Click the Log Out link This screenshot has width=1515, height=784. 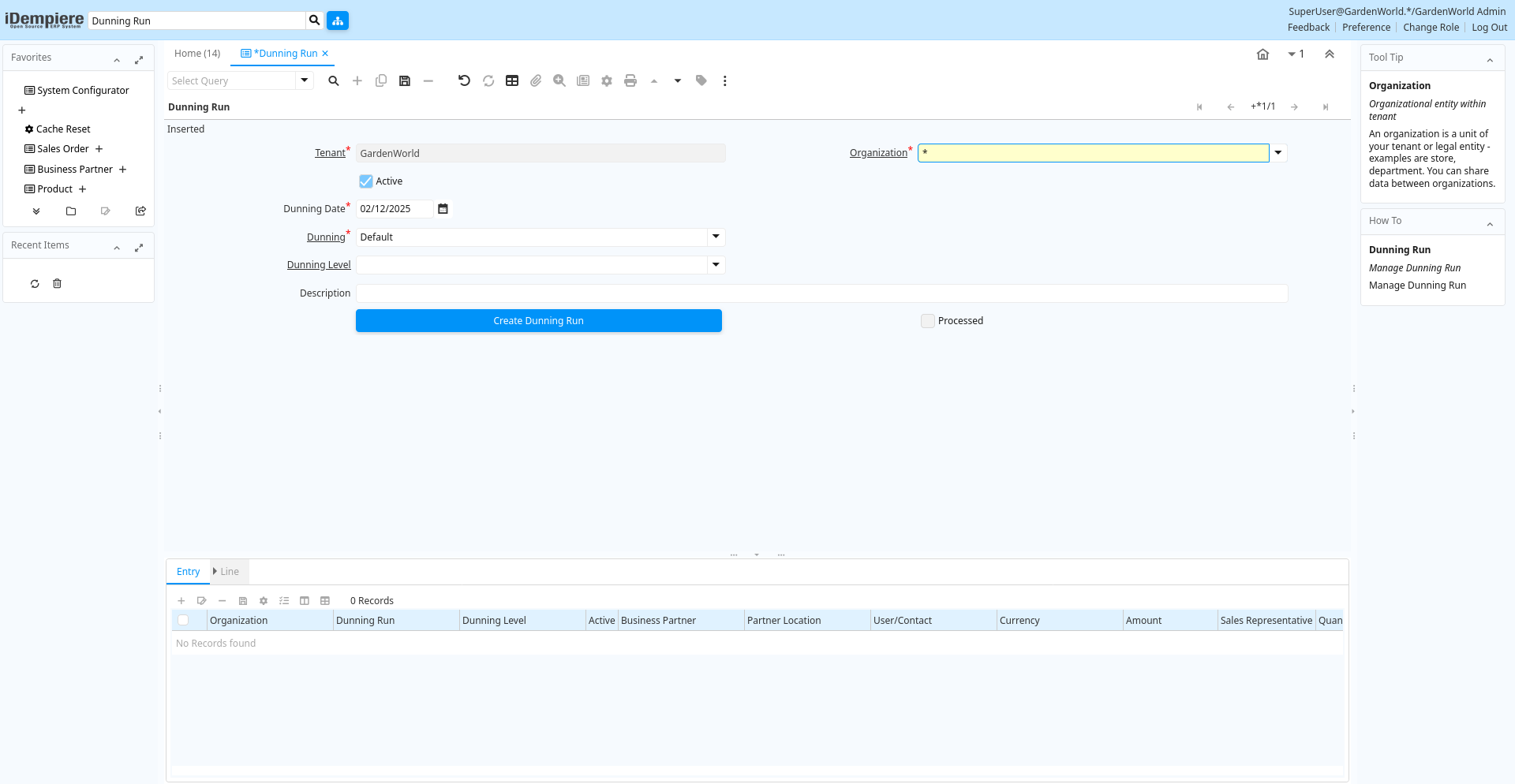point(1489,28)
